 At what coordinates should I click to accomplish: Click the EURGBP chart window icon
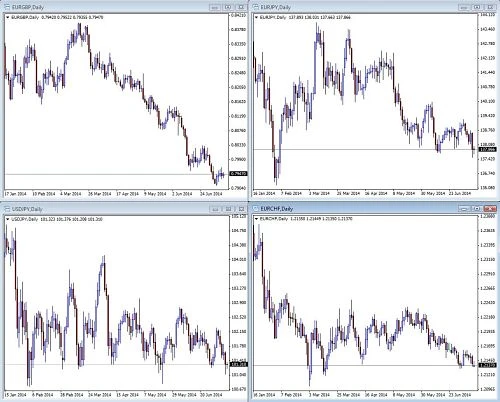point(6,7)
